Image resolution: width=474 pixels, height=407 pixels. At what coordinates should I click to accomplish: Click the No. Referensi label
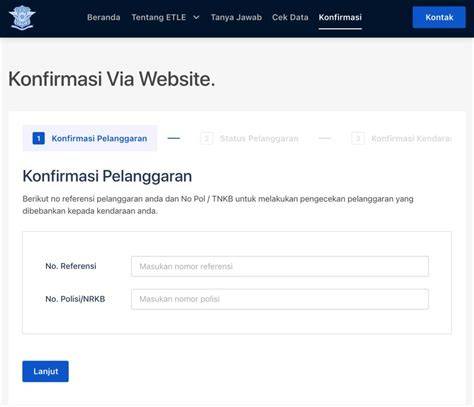tap(71, 266)
